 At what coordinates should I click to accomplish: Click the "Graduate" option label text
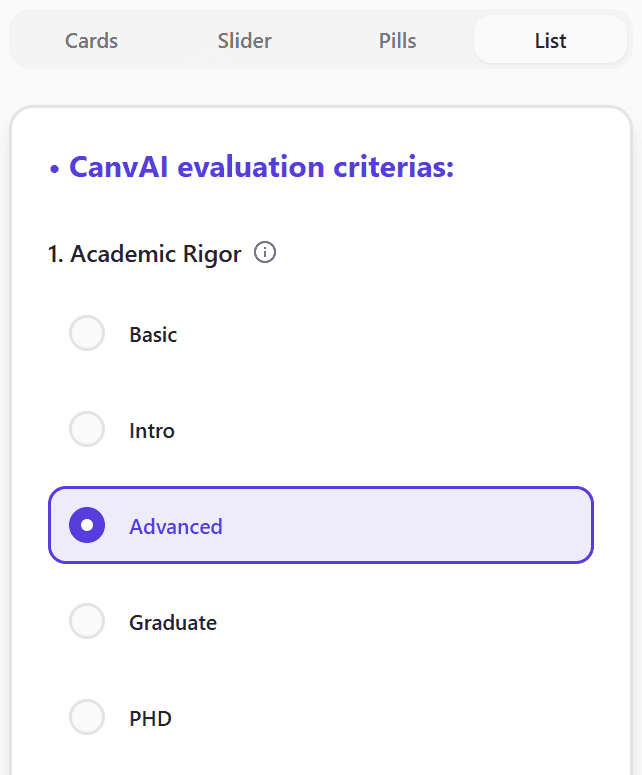[173, 623]
